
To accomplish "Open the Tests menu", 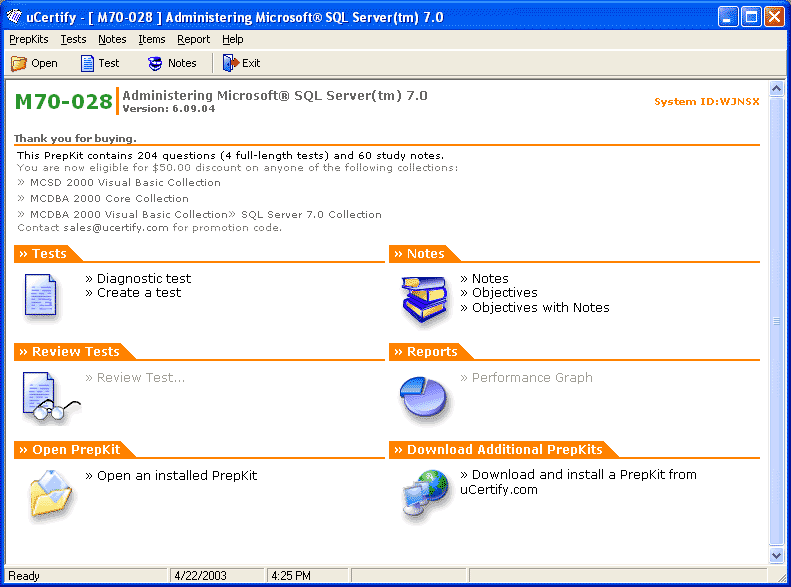I will tap(73, 39).
